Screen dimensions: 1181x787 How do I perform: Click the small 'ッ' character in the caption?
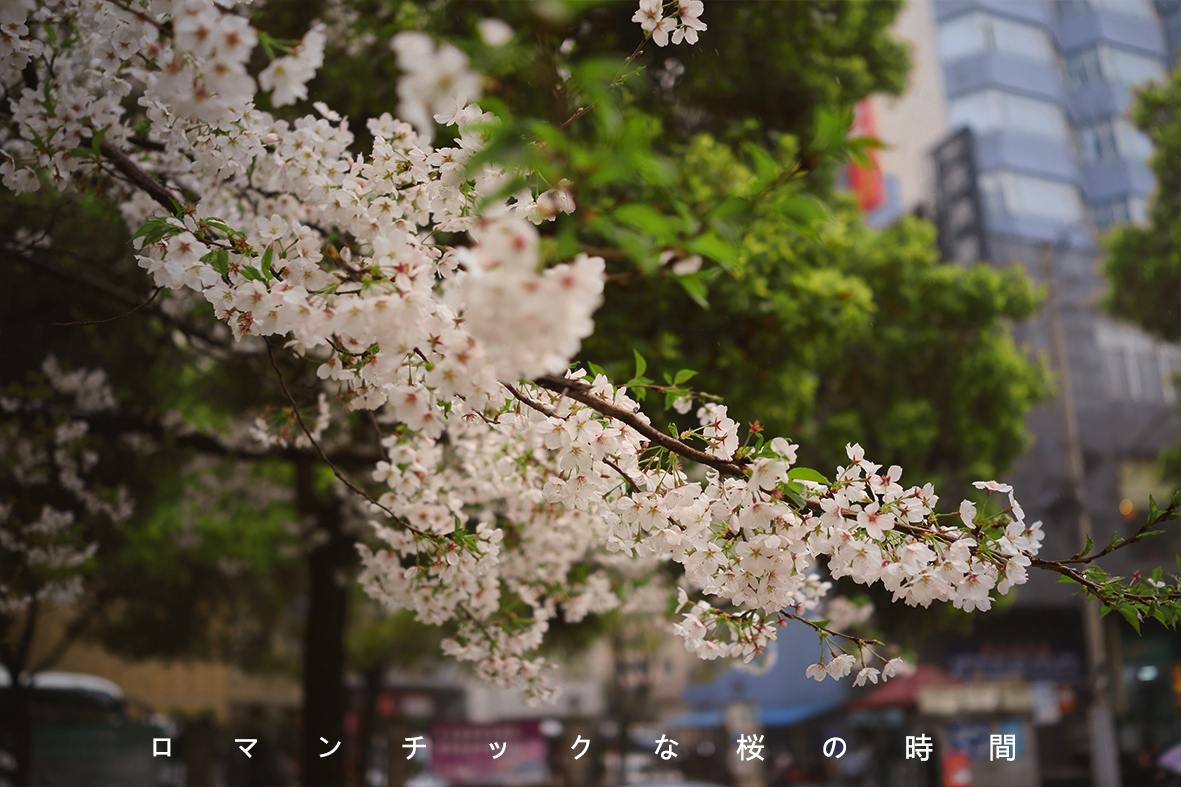[x=498, y=750]
